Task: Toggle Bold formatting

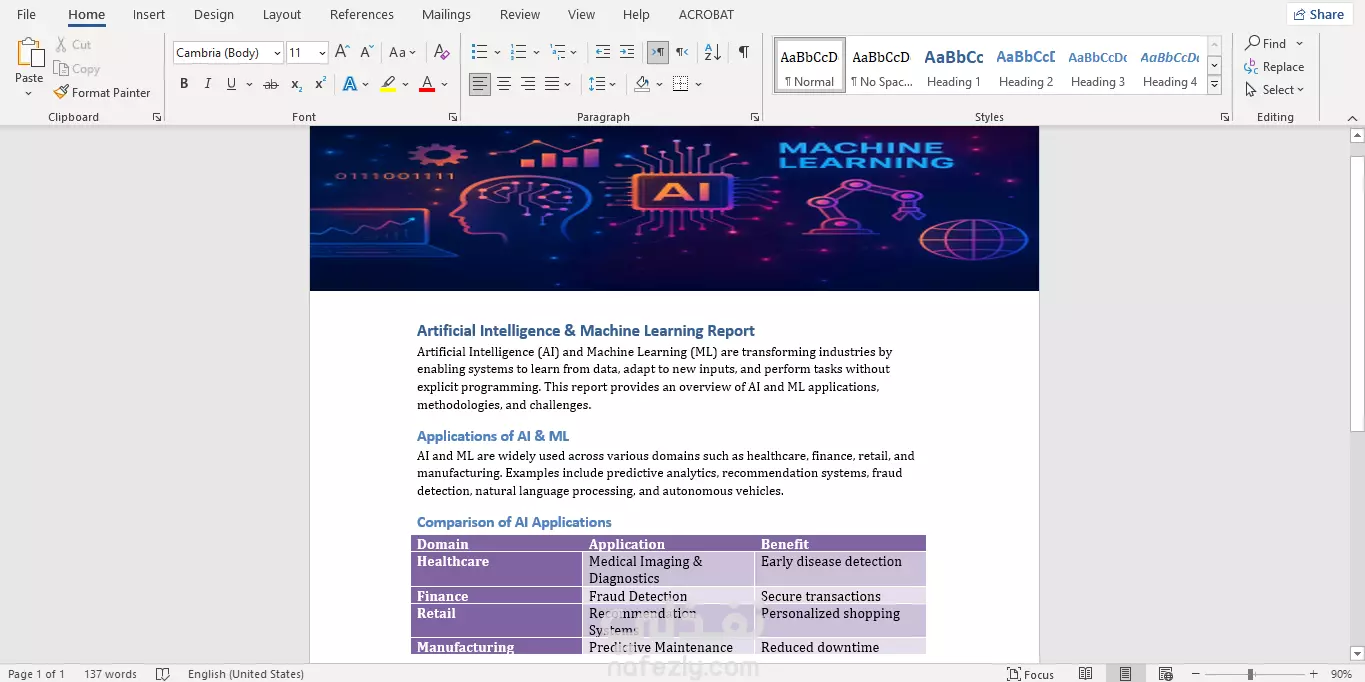Action: click(x=184, y=84)
